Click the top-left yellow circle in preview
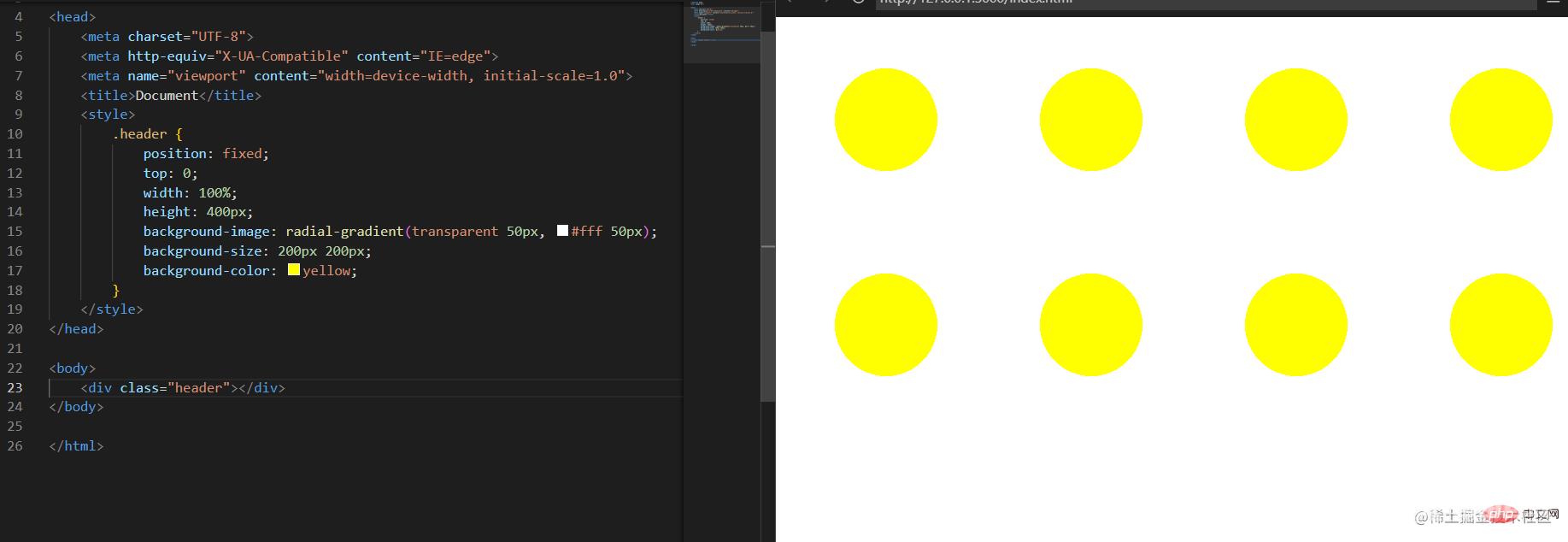 pyautogui.click(x=885, y=120)
